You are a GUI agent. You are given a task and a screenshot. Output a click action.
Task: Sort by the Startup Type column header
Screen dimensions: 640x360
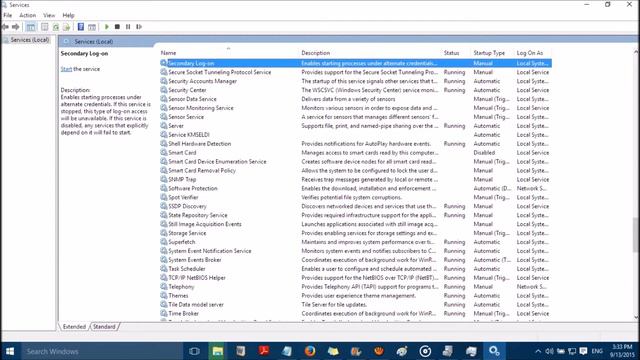pos(489,53)
